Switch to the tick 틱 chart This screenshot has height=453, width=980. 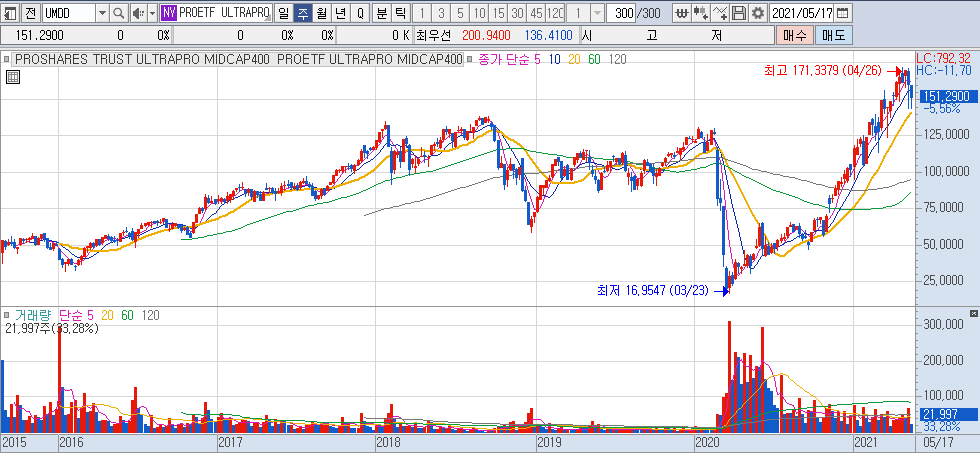click(x=400, y=12)
